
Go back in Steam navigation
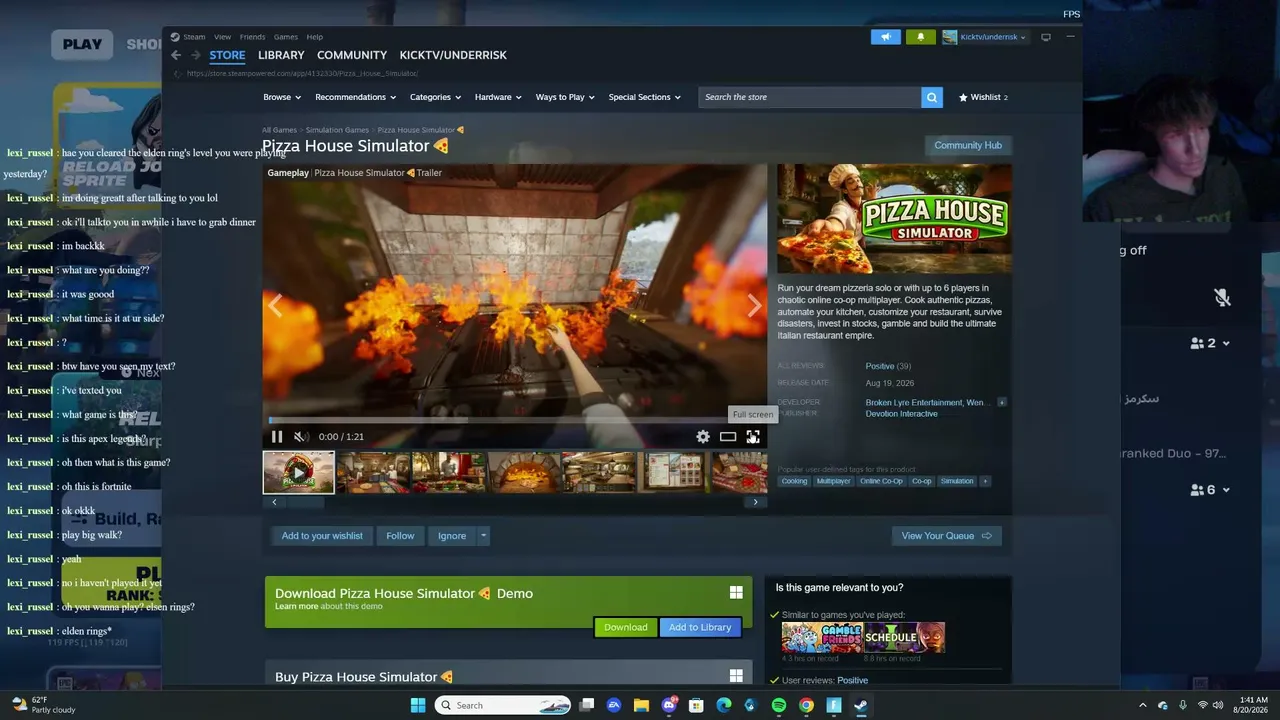tap(176, 55)
